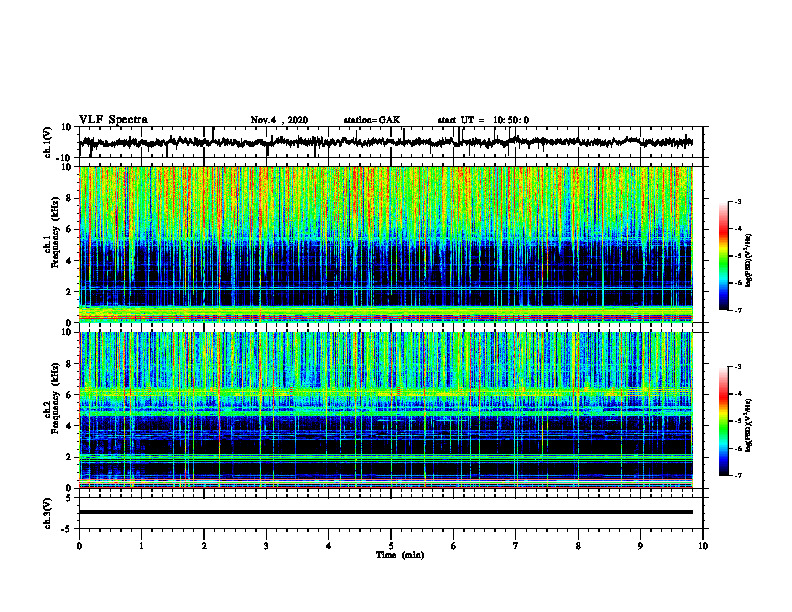Click the "start UT = 10:50: 0" text
The height and width of the screenshot is (612, 792).
(x=483, y=120)
